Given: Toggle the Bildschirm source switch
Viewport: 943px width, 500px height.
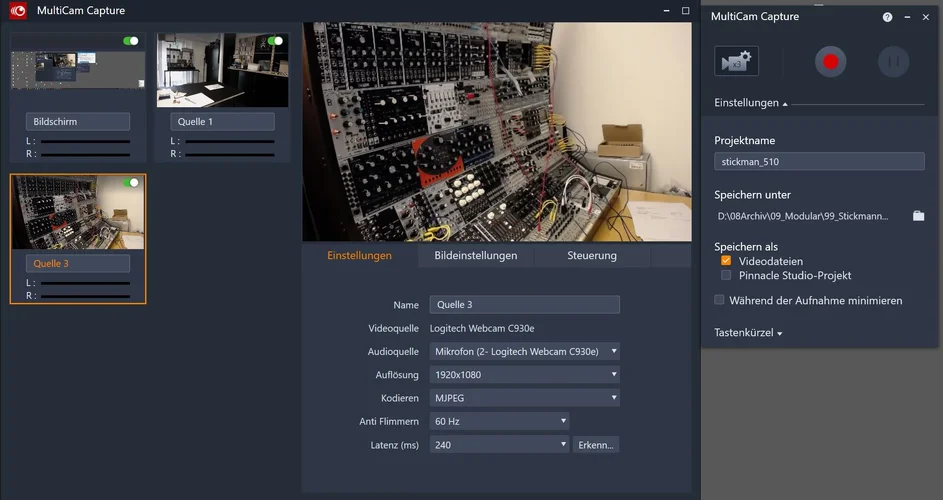Looking at the screenshot, I should tap(131, 41).
